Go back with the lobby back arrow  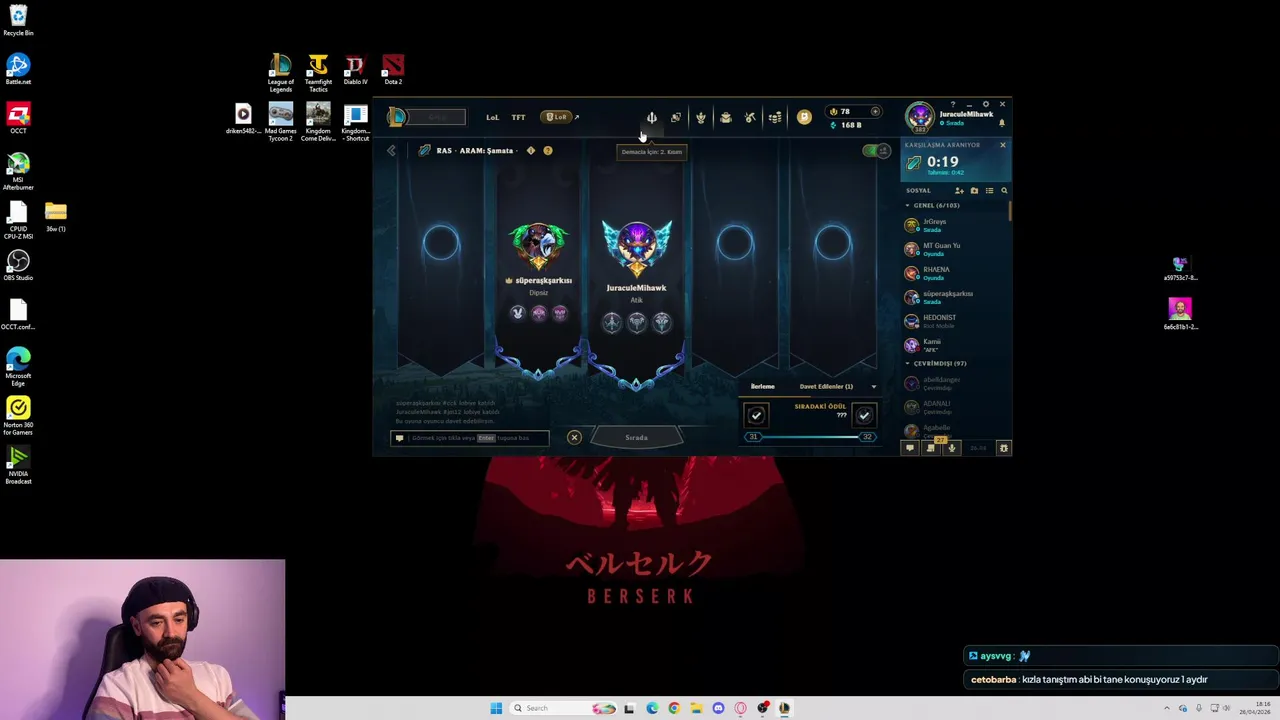pyautogui.click(x=391, y=151)
